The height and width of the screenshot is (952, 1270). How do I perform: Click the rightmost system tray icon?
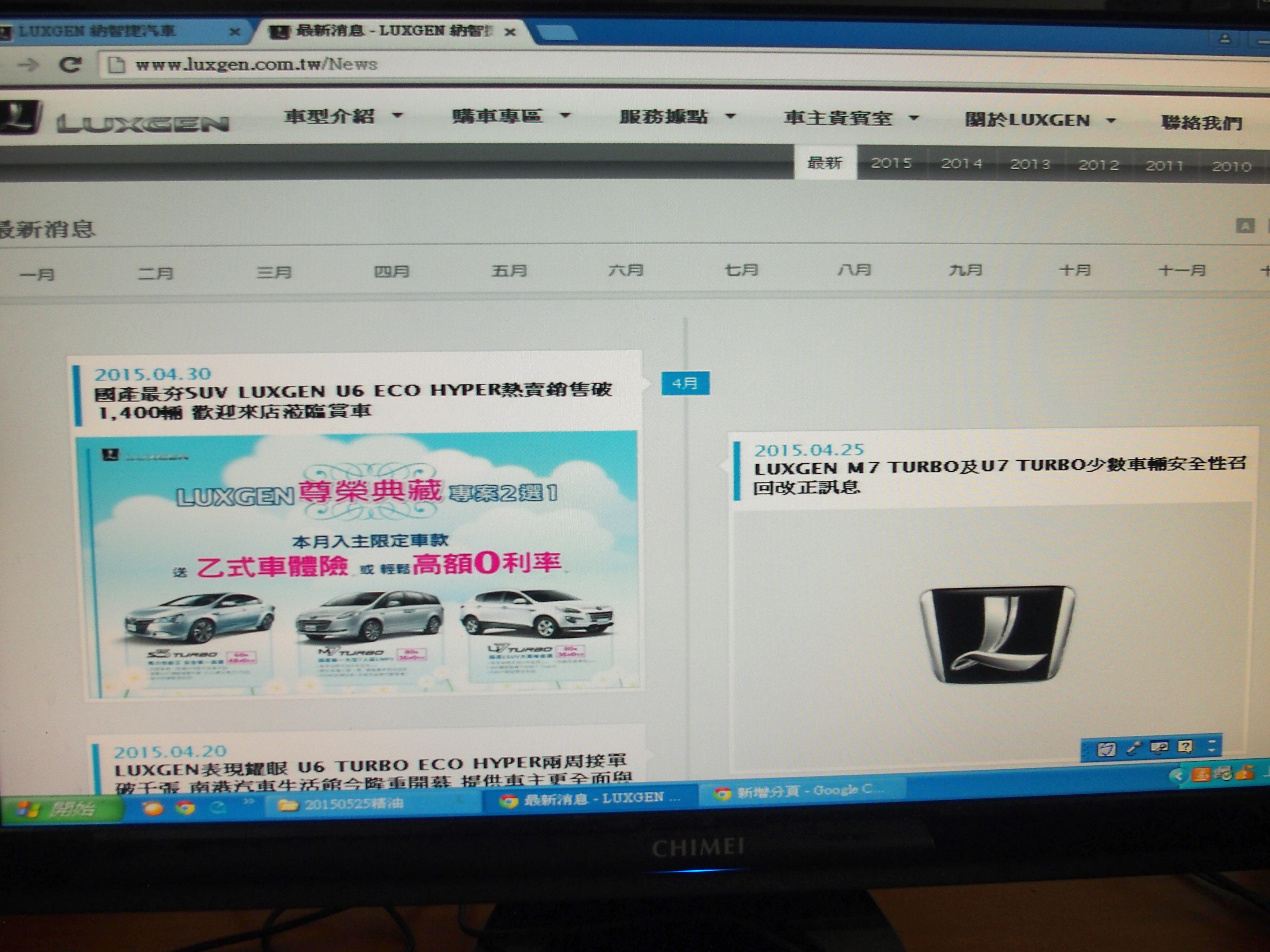[x=1244, y=773]
